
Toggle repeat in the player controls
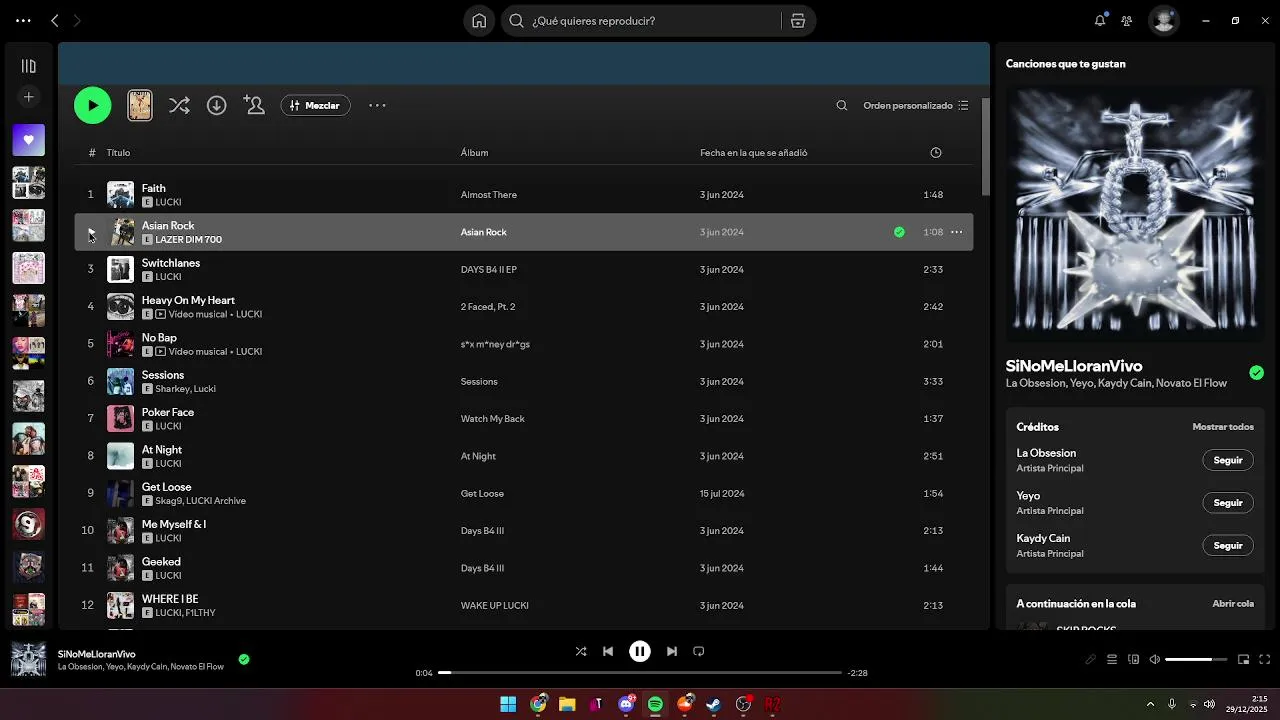click(699, 651)
